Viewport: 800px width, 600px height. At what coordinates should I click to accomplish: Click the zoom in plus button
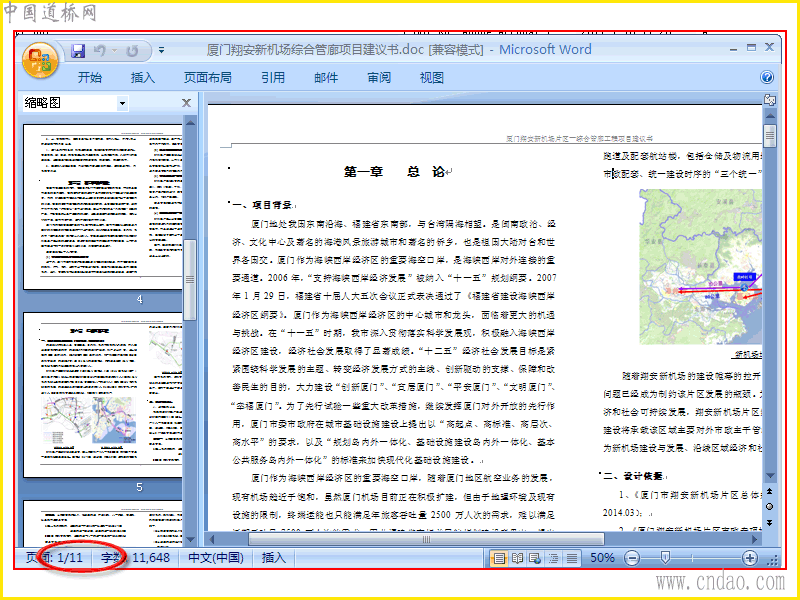tap(749, 558)
